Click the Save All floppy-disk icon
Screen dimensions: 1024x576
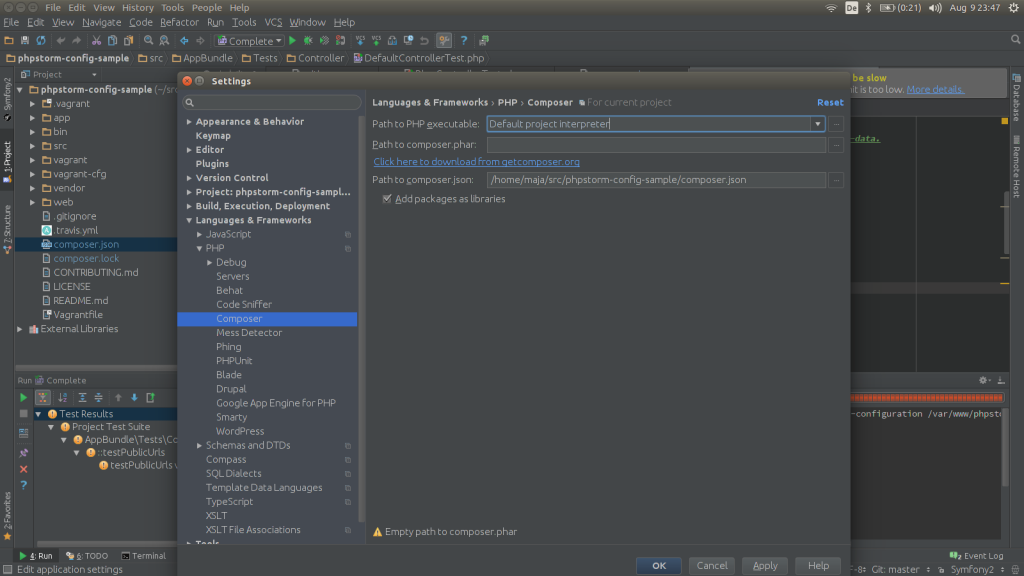[25, 40]
